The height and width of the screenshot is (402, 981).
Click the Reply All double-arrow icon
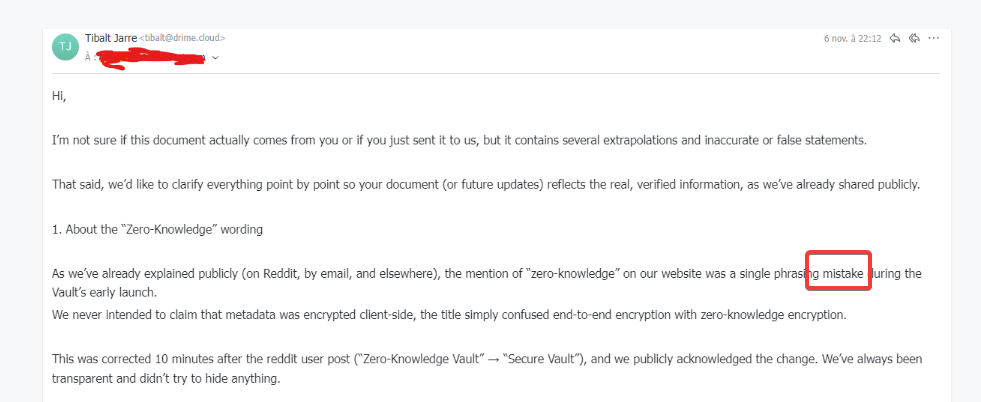(914, 38)
